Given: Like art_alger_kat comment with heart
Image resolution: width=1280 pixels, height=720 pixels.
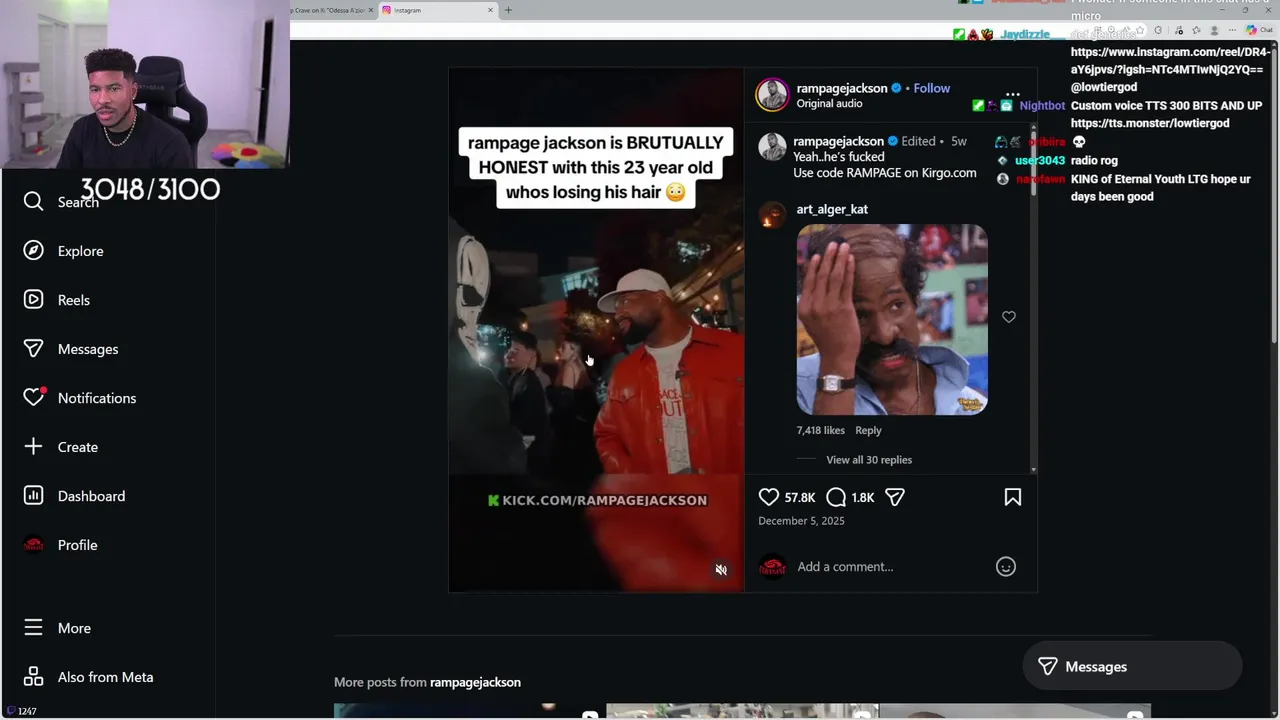Looking at the screenshot, I should tap(1009, 317).
